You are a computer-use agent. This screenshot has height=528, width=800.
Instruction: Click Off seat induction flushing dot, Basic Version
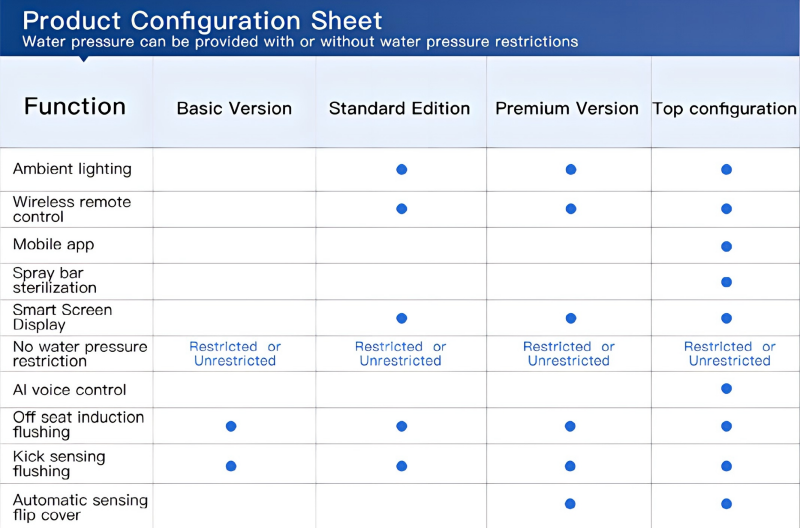231,426
